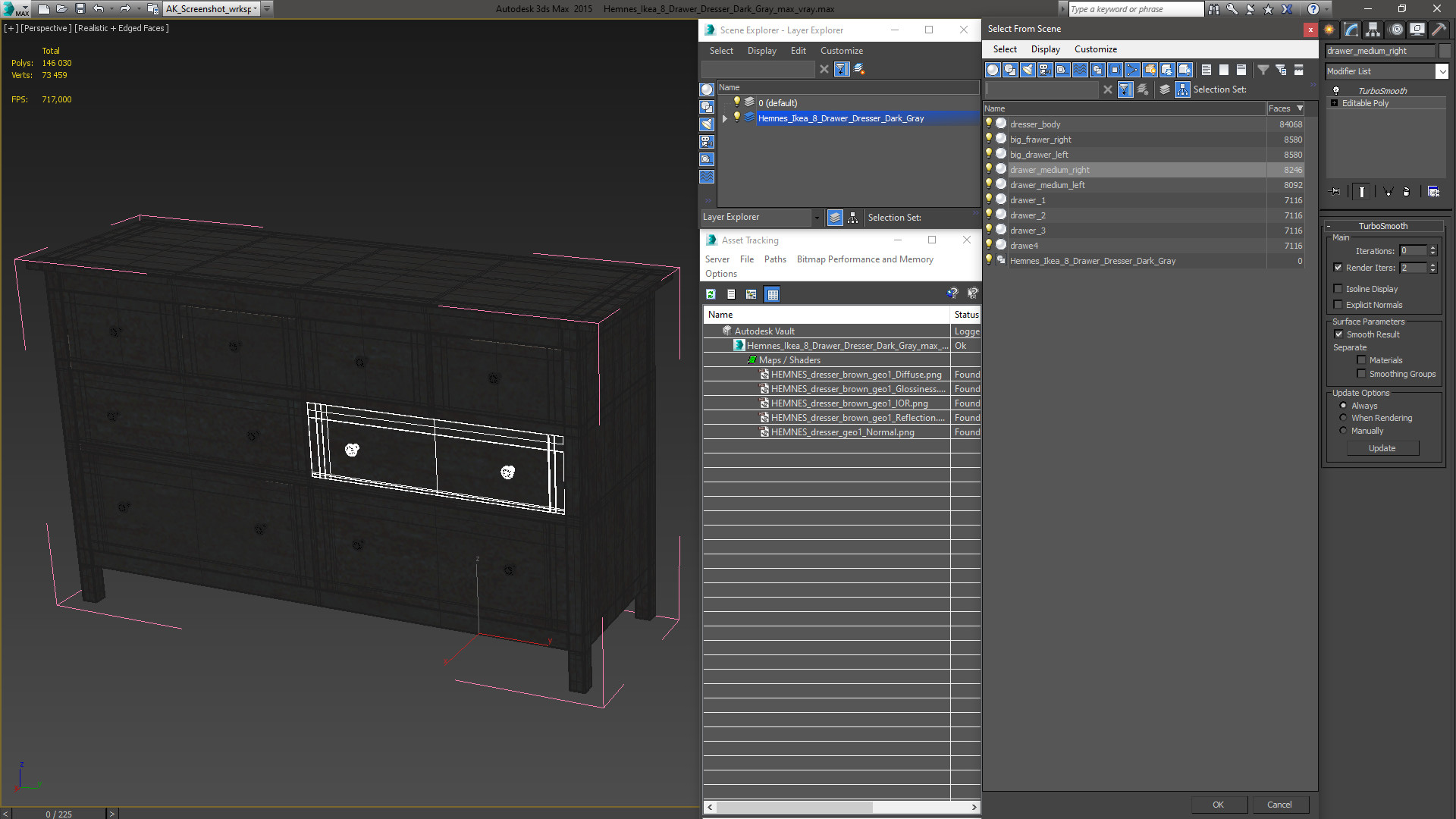Enable Render Iters checkbox
This screenshot has height=819, width=1456.
[x=1338, y=267]
